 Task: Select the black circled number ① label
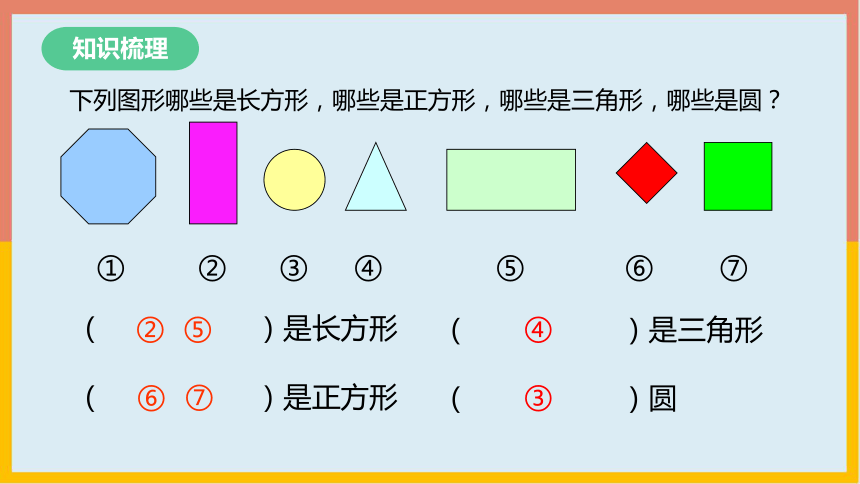[x=111, y=269]
